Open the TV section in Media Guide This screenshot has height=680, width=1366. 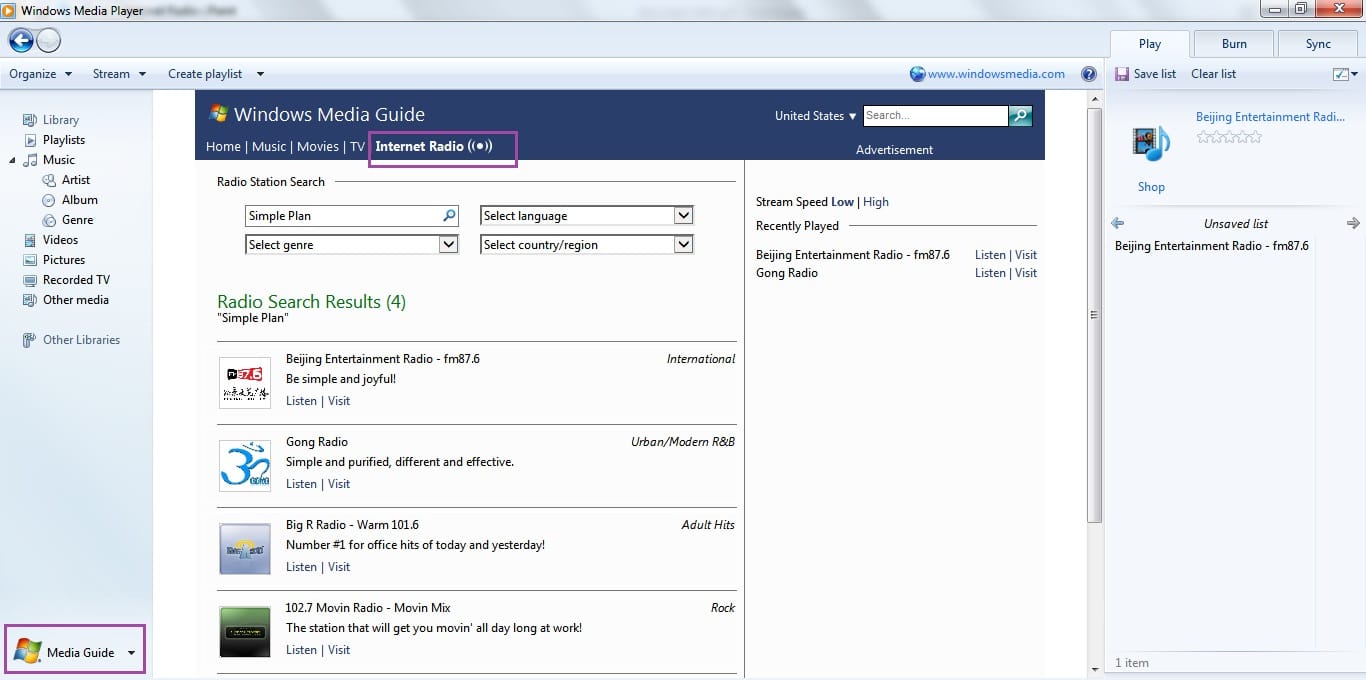click(357, 146)
